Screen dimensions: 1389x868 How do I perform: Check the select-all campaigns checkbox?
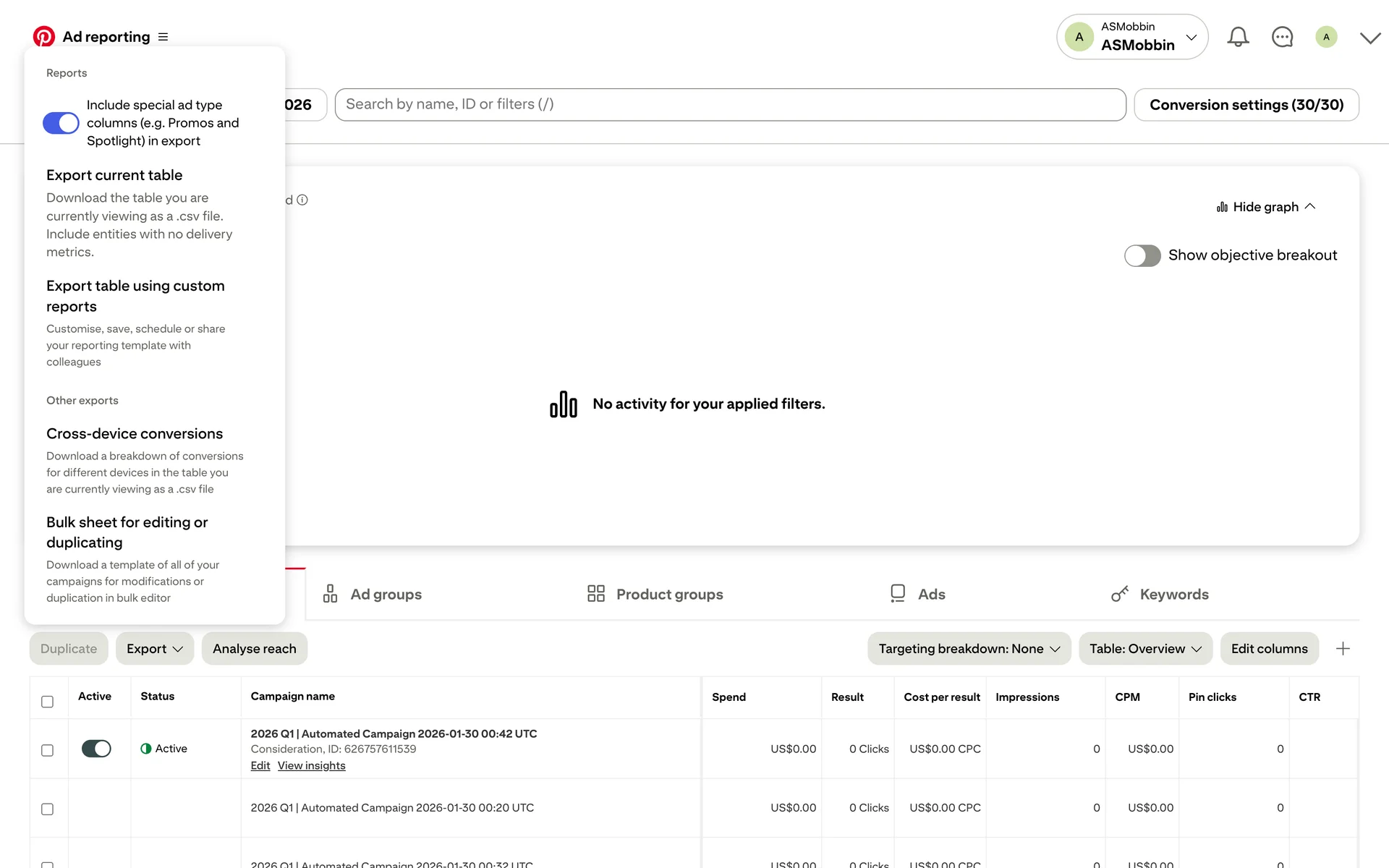pyautogui.click(x=47, y=702)
